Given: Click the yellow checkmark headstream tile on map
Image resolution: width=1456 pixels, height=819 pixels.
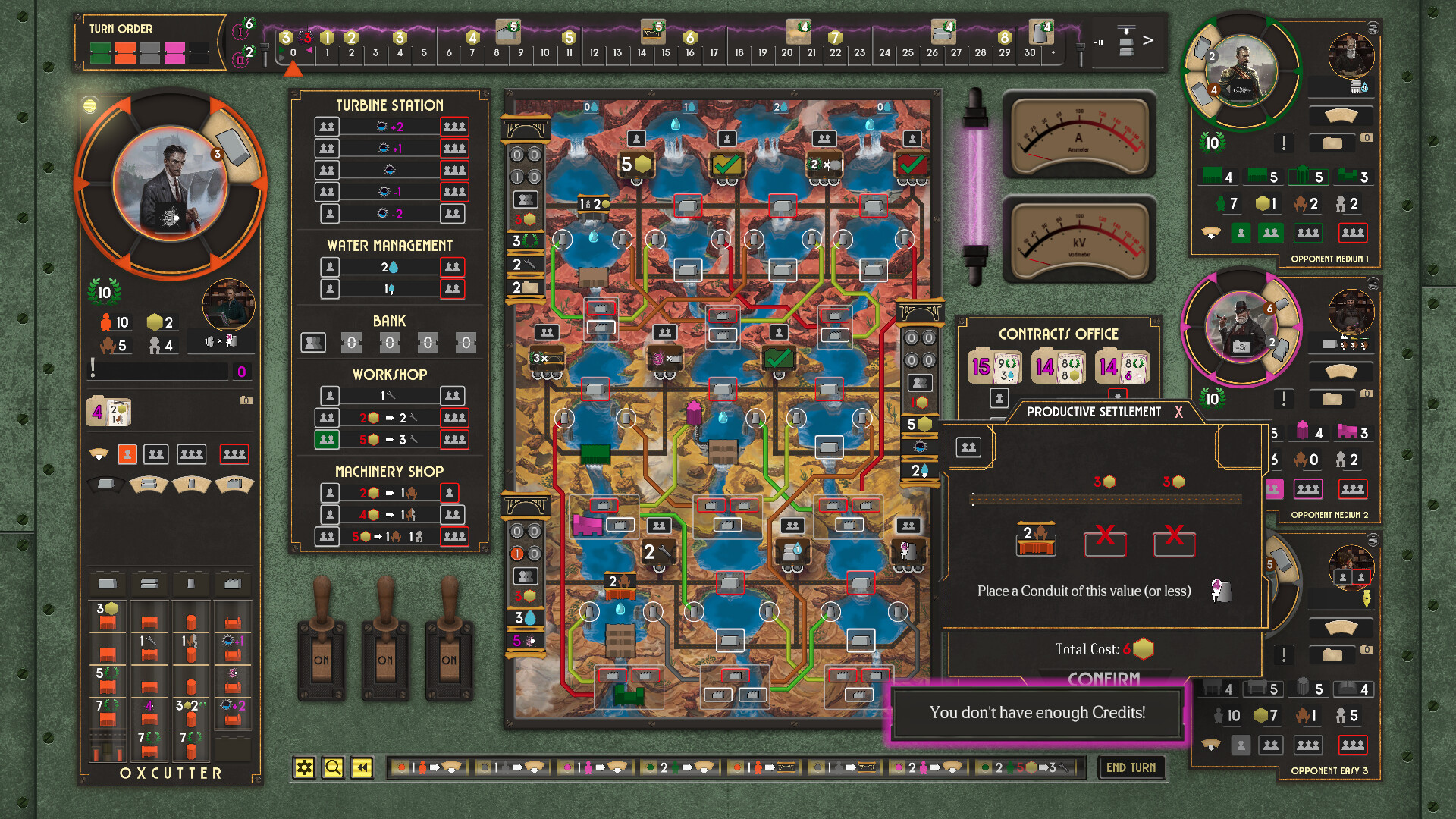Looking at the screenshot, I should pyautogui.click(x=726, y=164).
